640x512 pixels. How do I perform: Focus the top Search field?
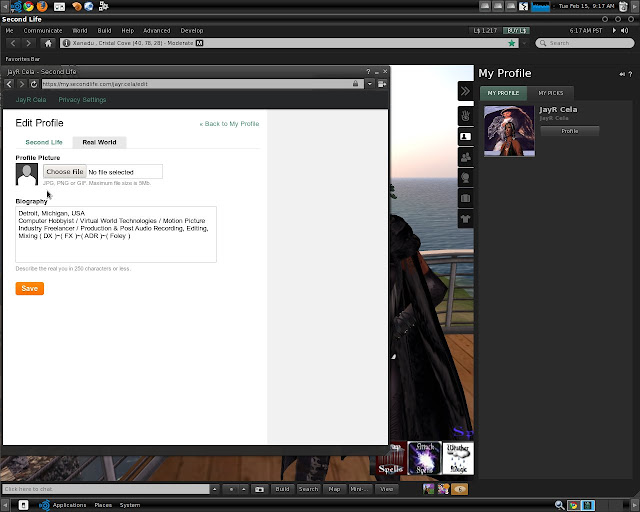(x=585, y=43)
